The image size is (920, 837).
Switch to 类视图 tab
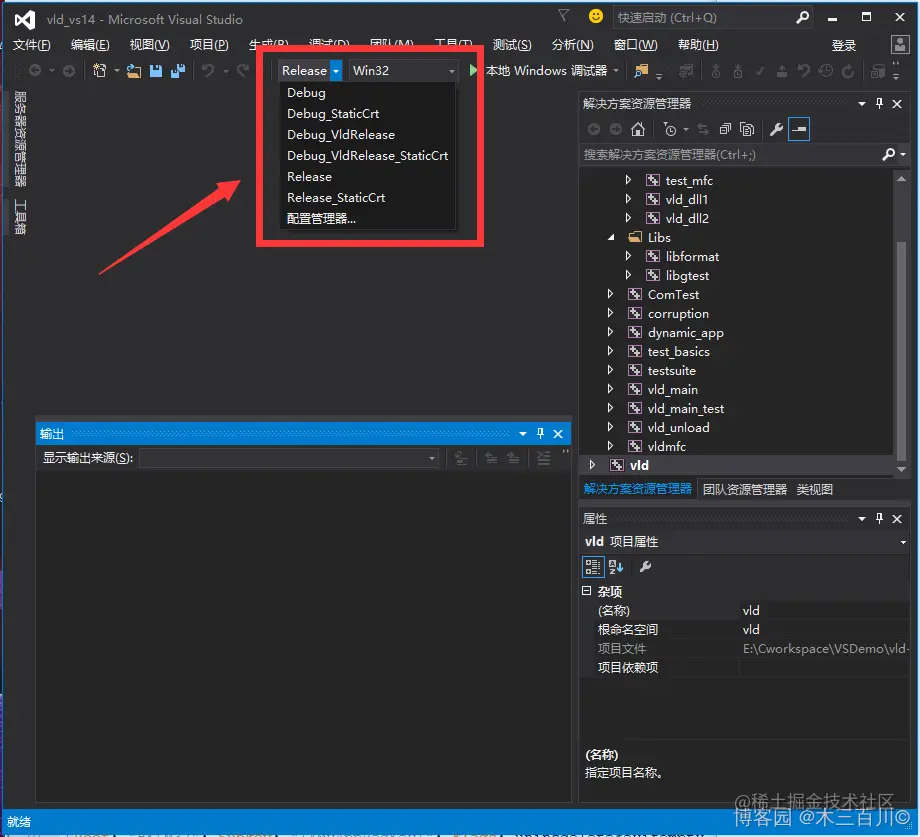814,489
